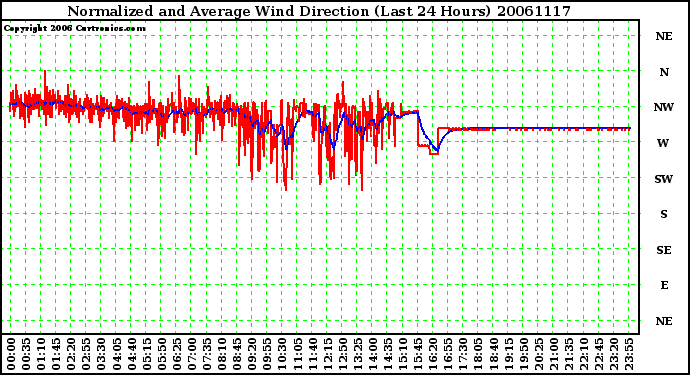
Task: Click the 10:30 time label
Action: tap(282, 354)
